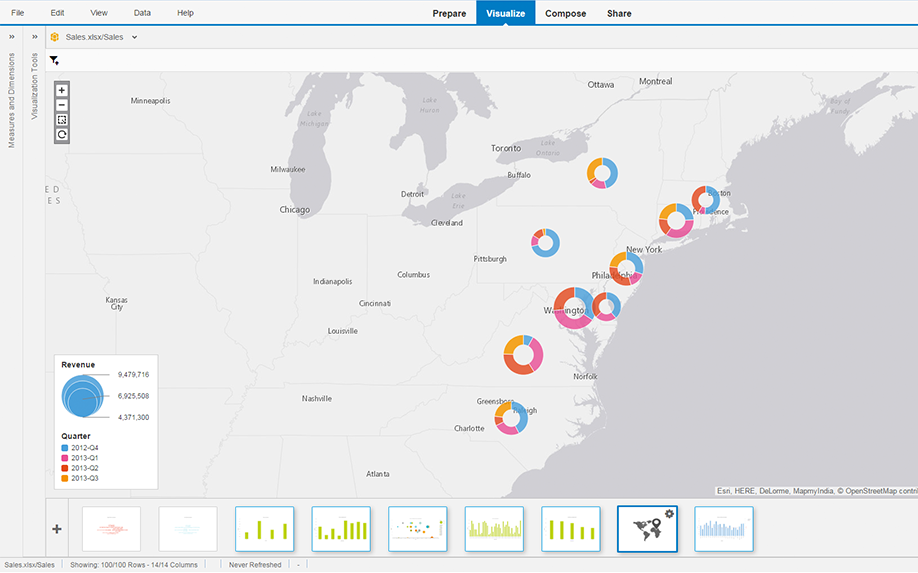Click the add filter funnel icon
This screenshot has height=573, width=918.
[54, 61]
